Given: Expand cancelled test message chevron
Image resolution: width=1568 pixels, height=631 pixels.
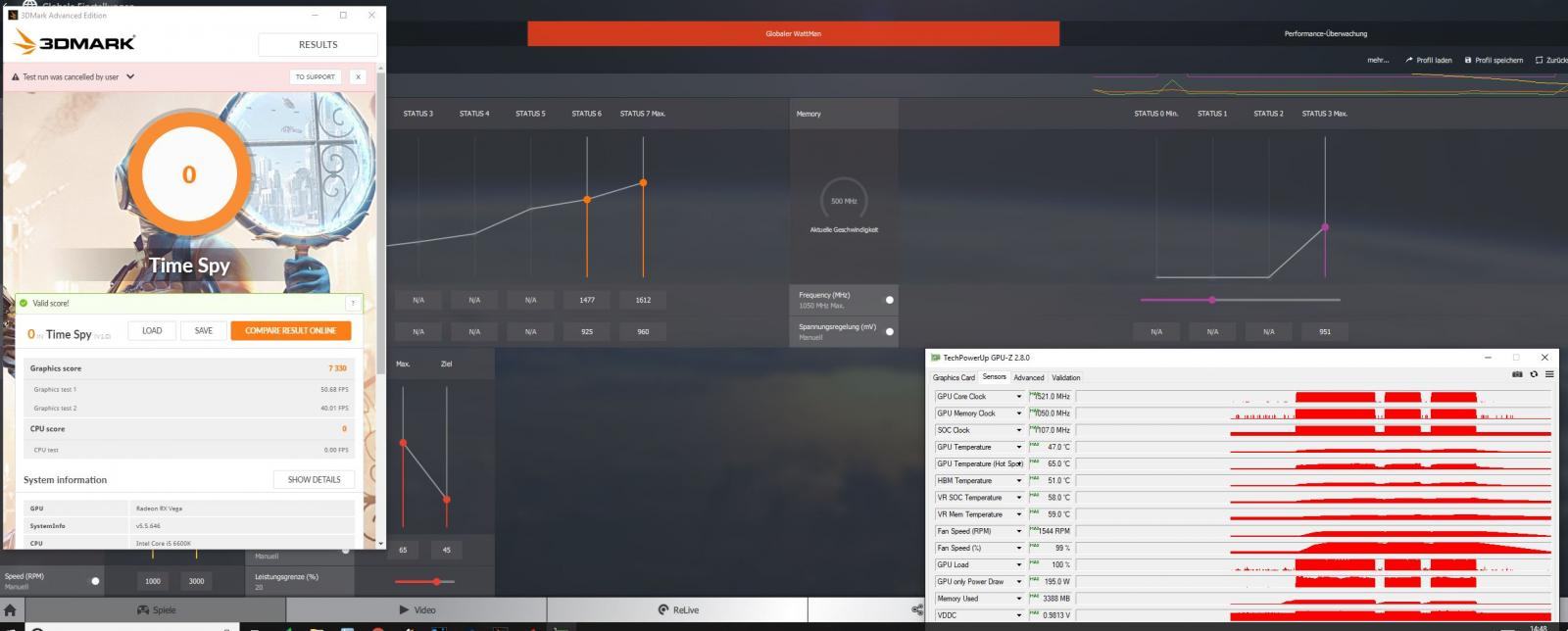Looking at the screenshot, I should 130,76.
